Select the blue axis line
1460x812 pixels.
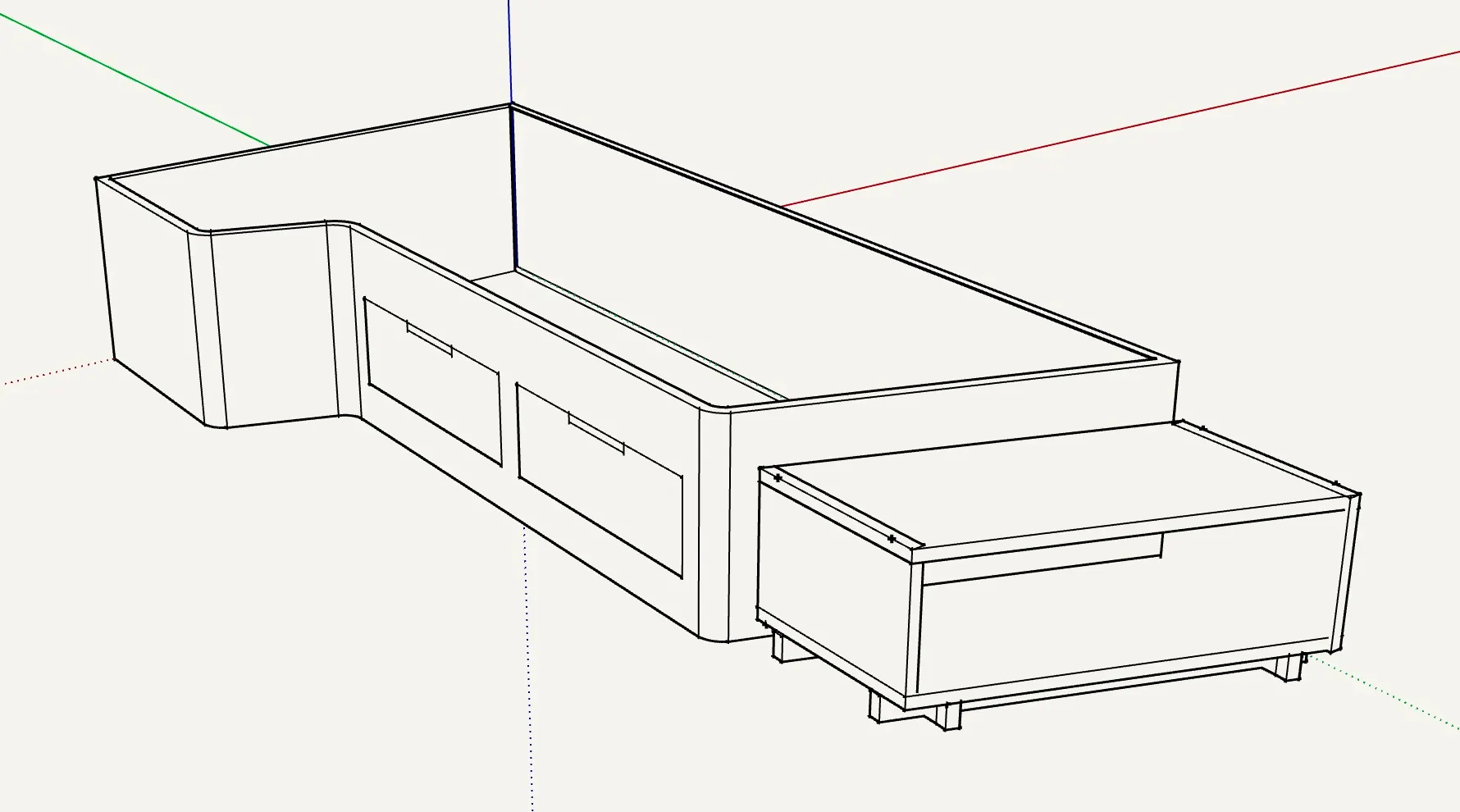click(x=513, y=49)
